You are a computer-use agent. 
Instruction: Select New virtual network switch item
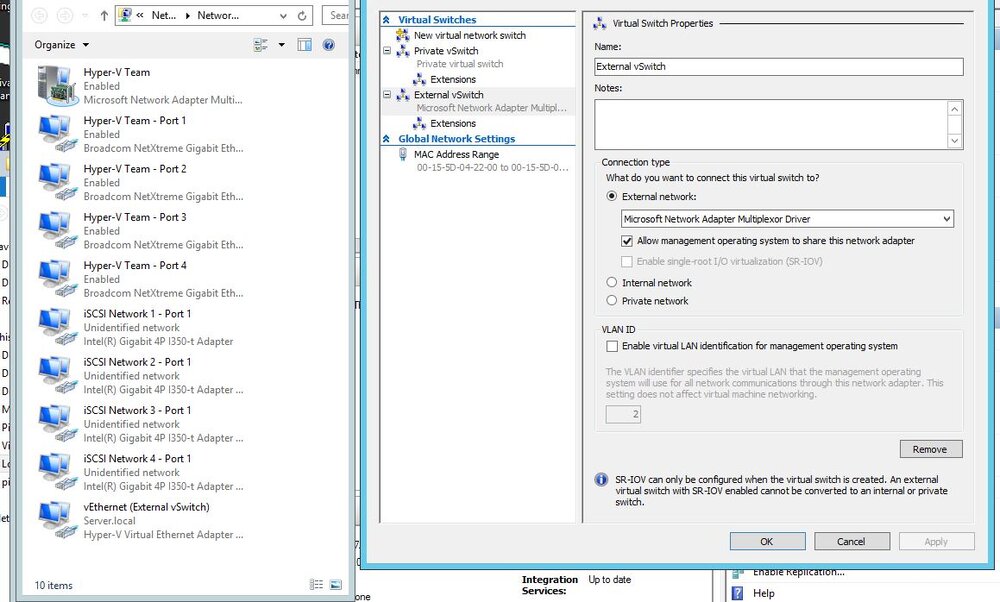pyautogui.click(x=470, y=35)
